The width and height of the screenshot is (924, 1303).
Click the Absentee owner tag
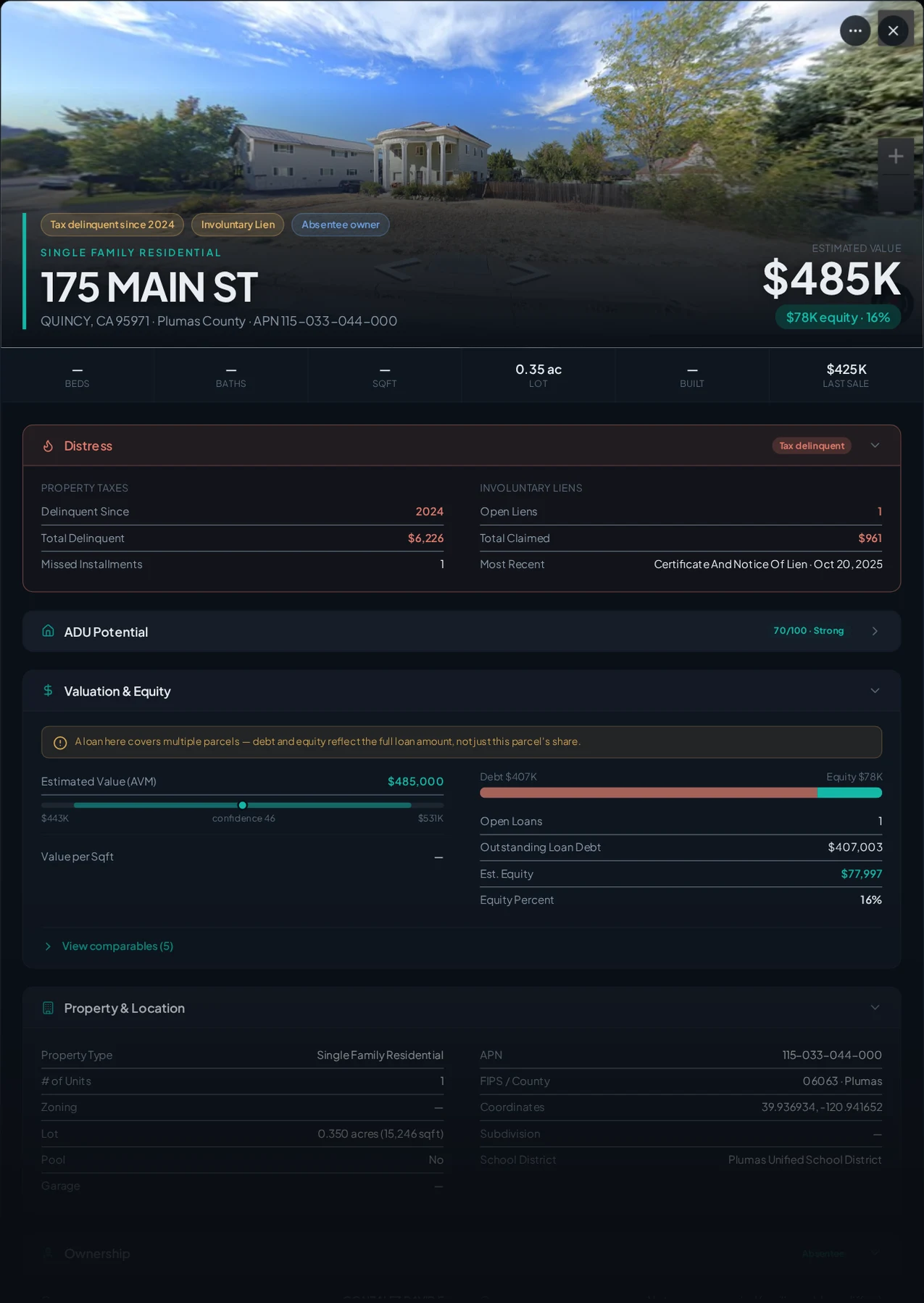341,225
